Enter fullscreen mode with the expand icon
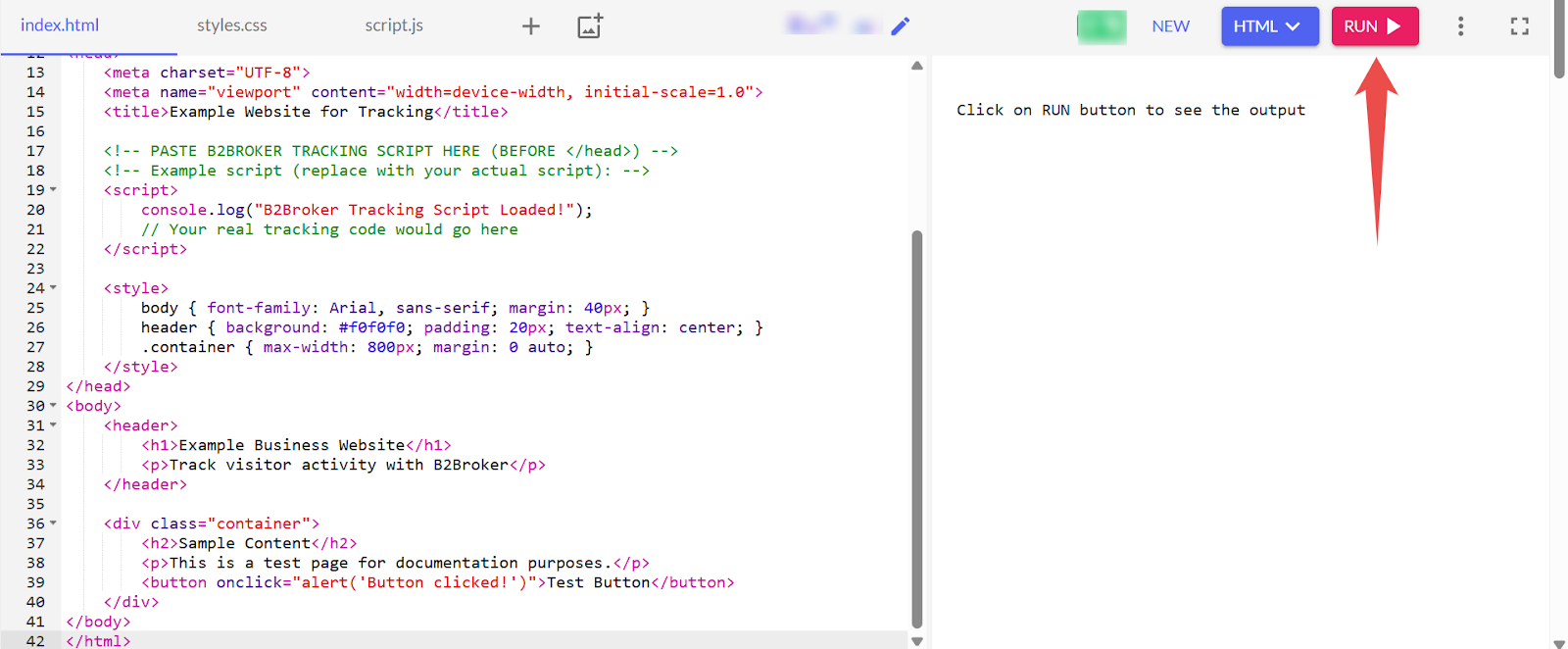Image resolution: width=1568 pixels, height=649 pixels. pos(1519,26)
